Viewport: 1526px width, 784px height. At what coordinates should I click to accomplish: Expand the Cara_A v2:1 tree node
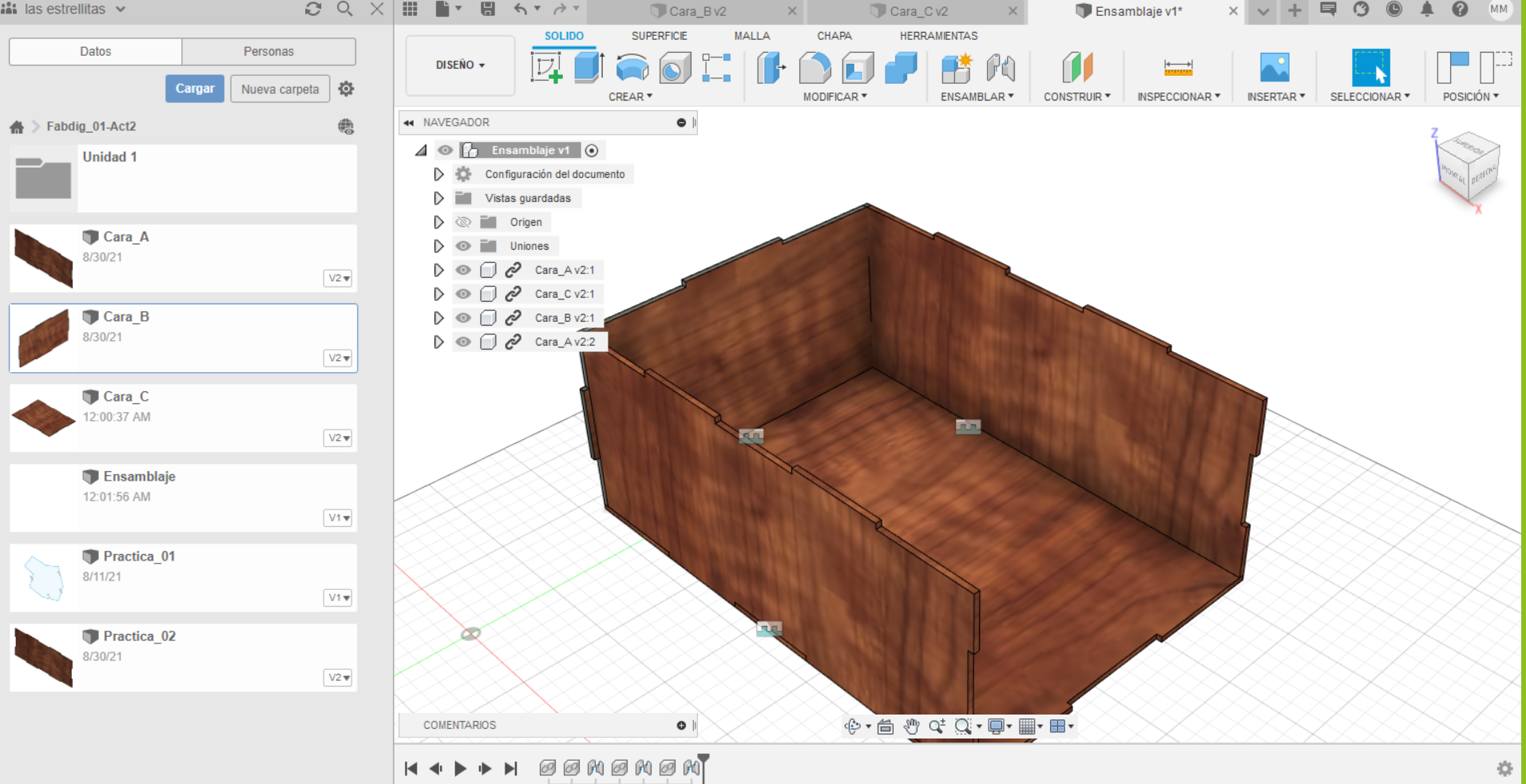point(438,270)
